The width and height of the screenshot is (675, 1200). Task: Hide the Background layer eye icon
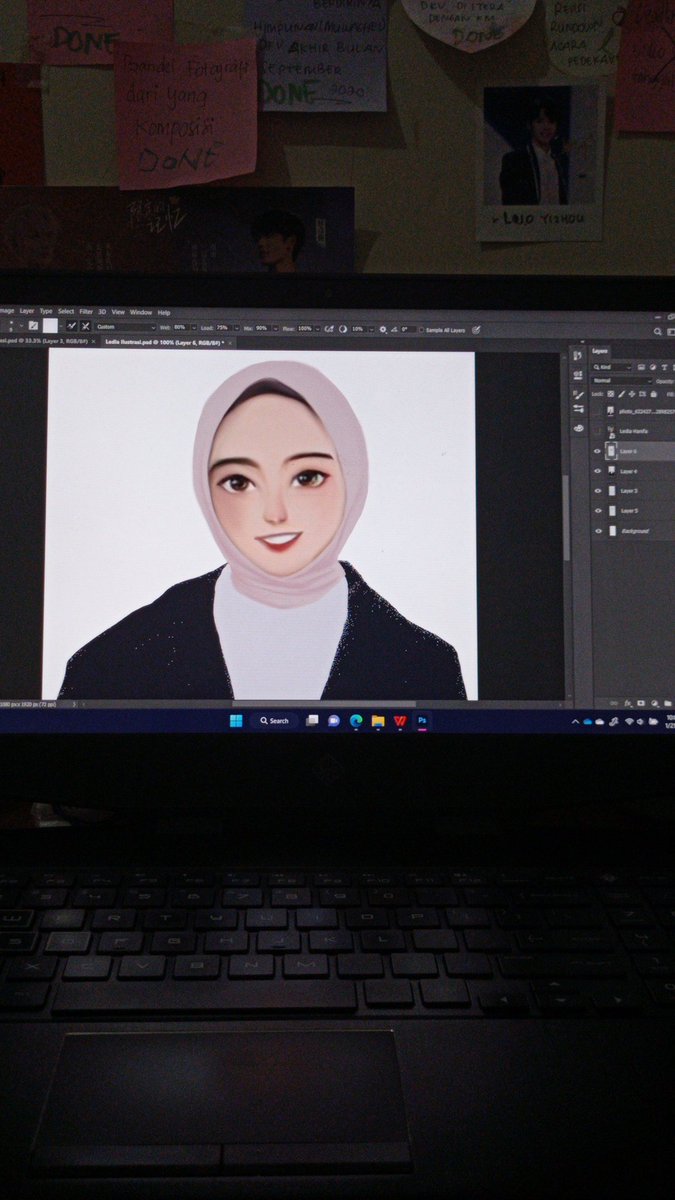[x=597, y=531]
